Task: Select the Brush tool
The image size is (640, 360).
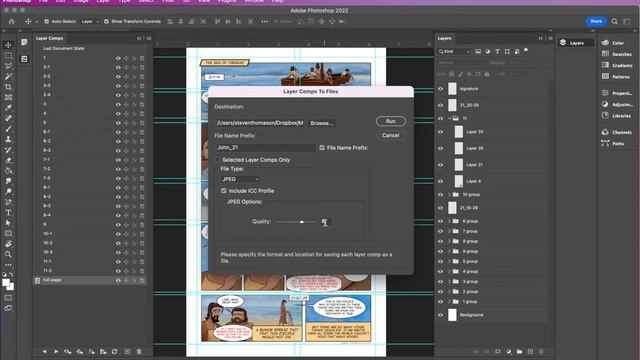Action: click(x=8, y=129)
